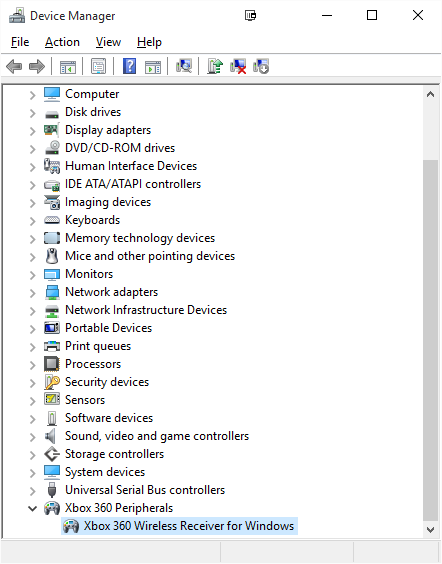Click the Security devices key icon
Screen dimensions: 442x564
(x=52, y=382)
